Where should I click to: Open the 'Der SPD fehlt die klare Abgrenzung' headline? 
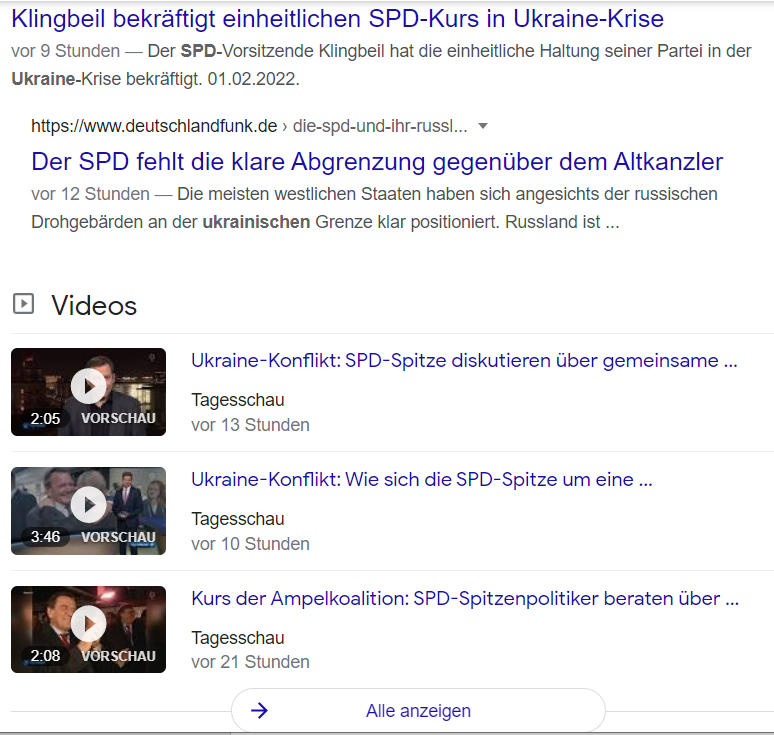click(377, 162)
